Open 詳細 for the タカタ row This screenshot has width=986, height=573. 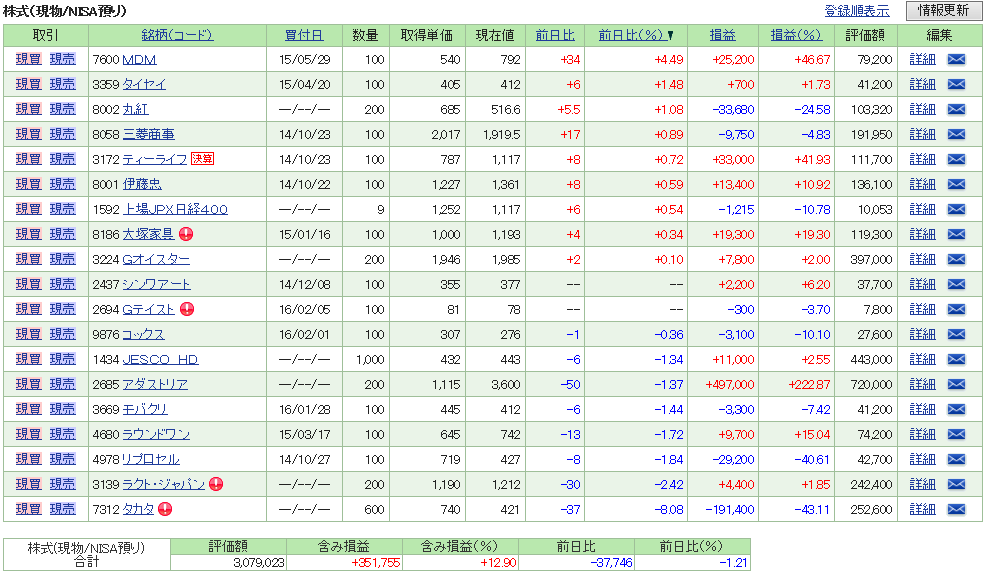pos(922,509)
